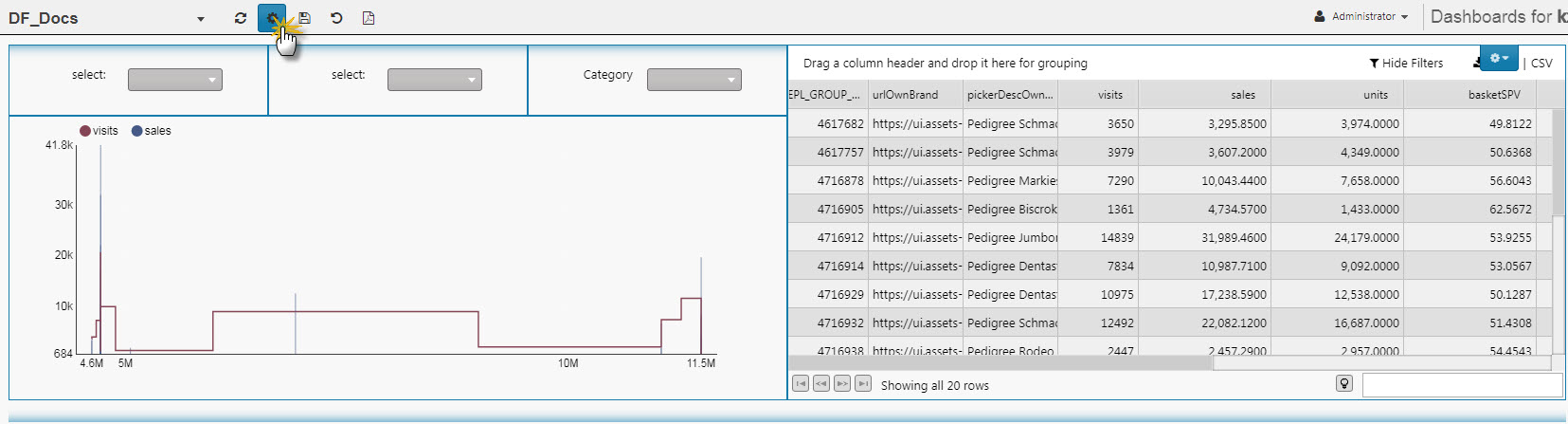This screenshot has width=1568, height=424.
Task: Export table data as CSV
Action: pyautogui.click(x=1541, y=64)
